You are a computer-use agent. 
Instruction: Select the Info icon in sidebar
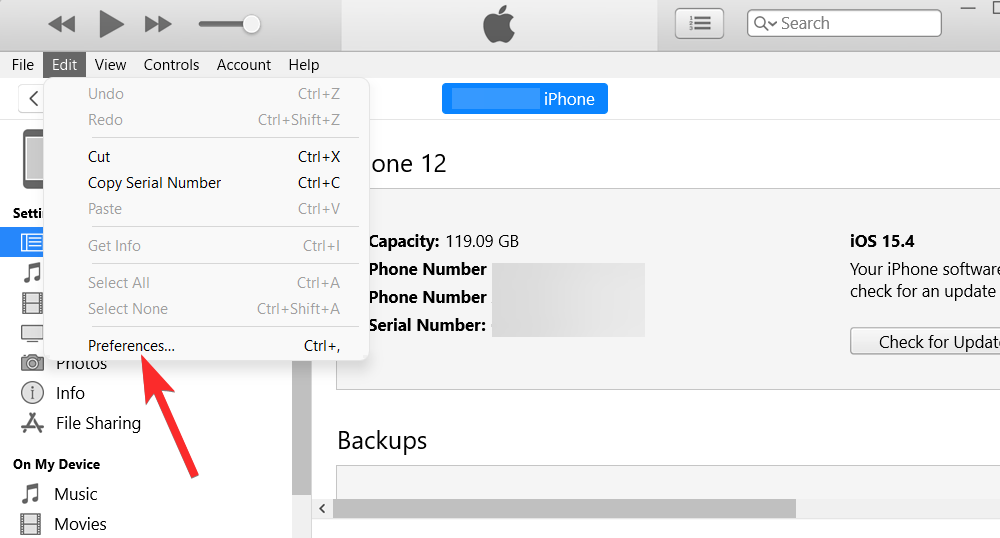tap(32, 393)
